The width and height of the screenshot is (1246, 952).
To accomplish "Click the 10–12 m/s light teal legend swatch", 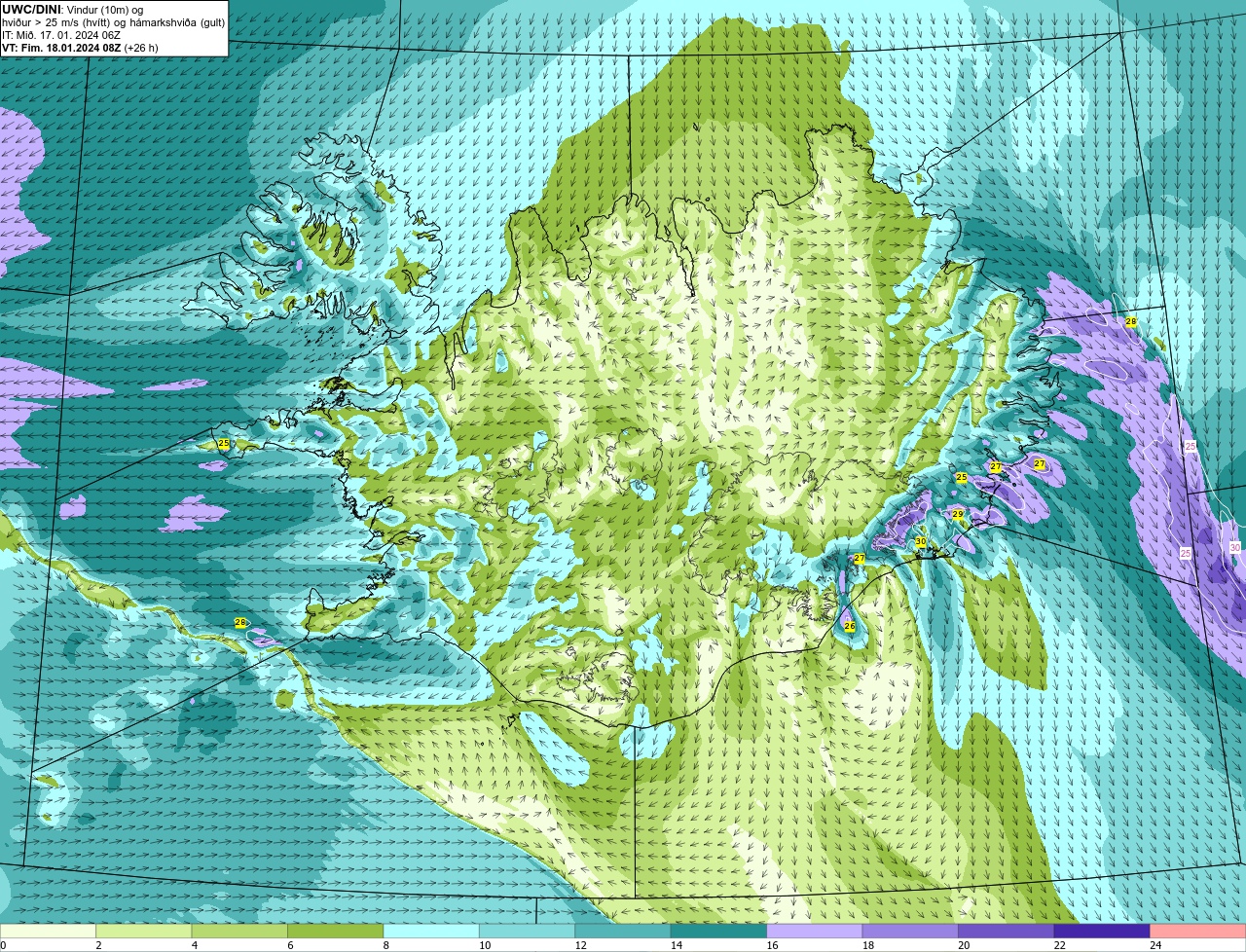I will [x=528, y=932].
